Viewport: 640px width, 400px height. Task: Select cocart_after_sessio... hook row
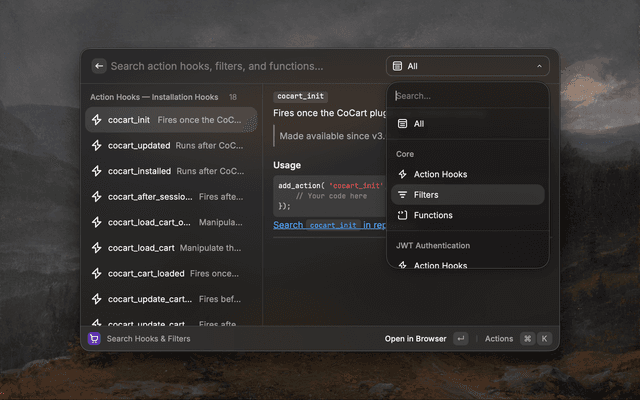click(x=171, y=197)
